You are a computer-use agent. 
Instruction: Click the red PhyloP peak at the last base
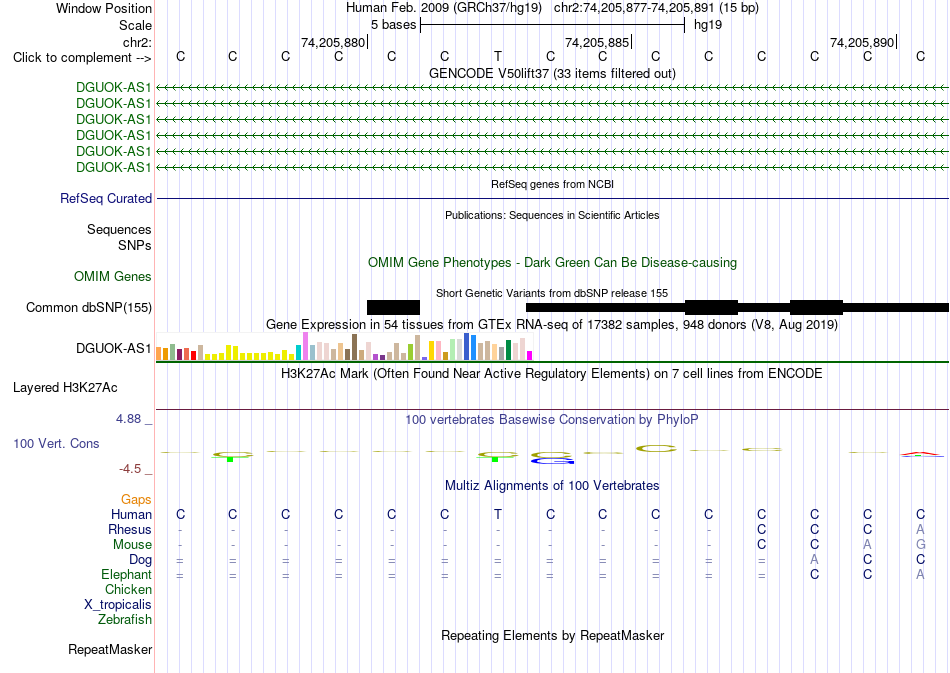click(921, 454)
